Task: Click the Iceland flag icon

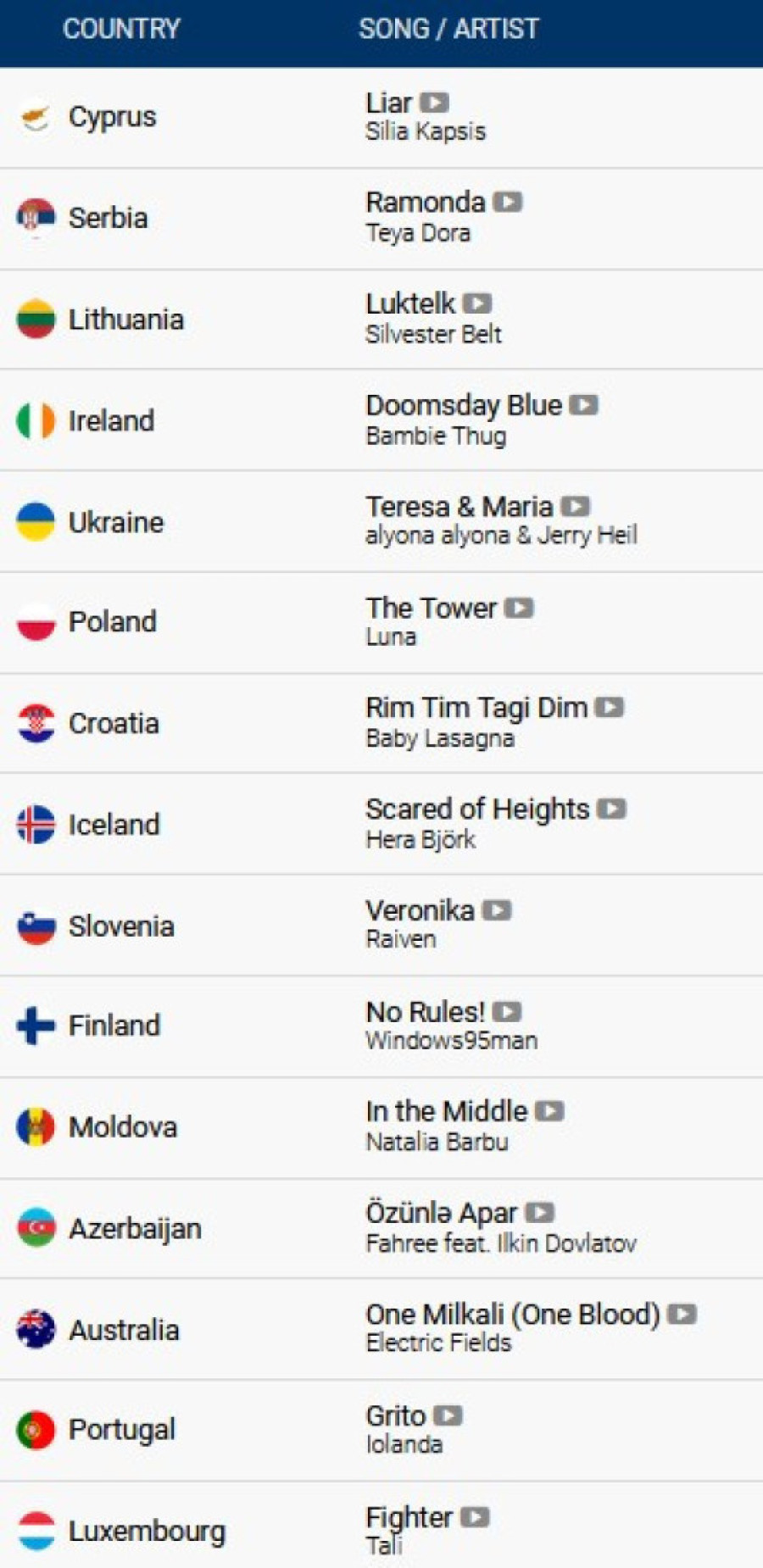Action: click(36, 825)
